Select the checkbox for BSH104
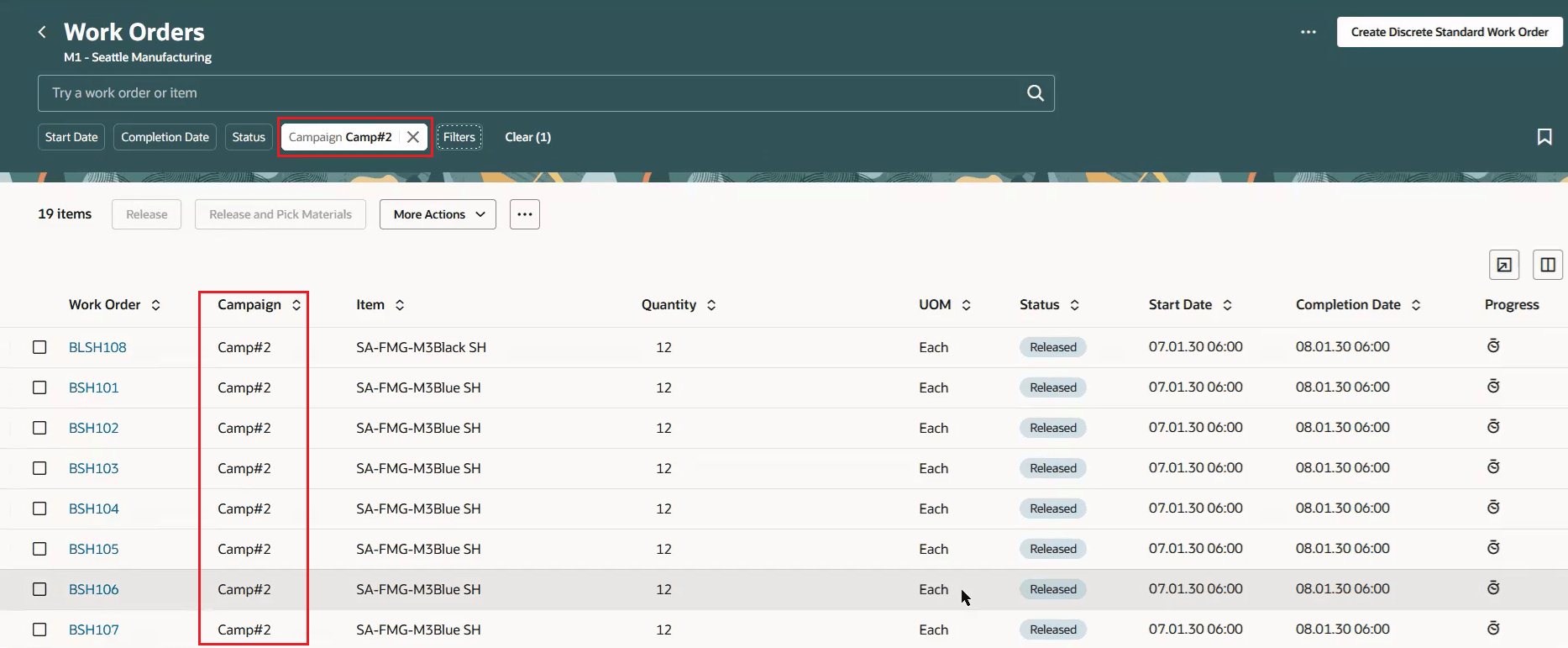 (39, 508)
